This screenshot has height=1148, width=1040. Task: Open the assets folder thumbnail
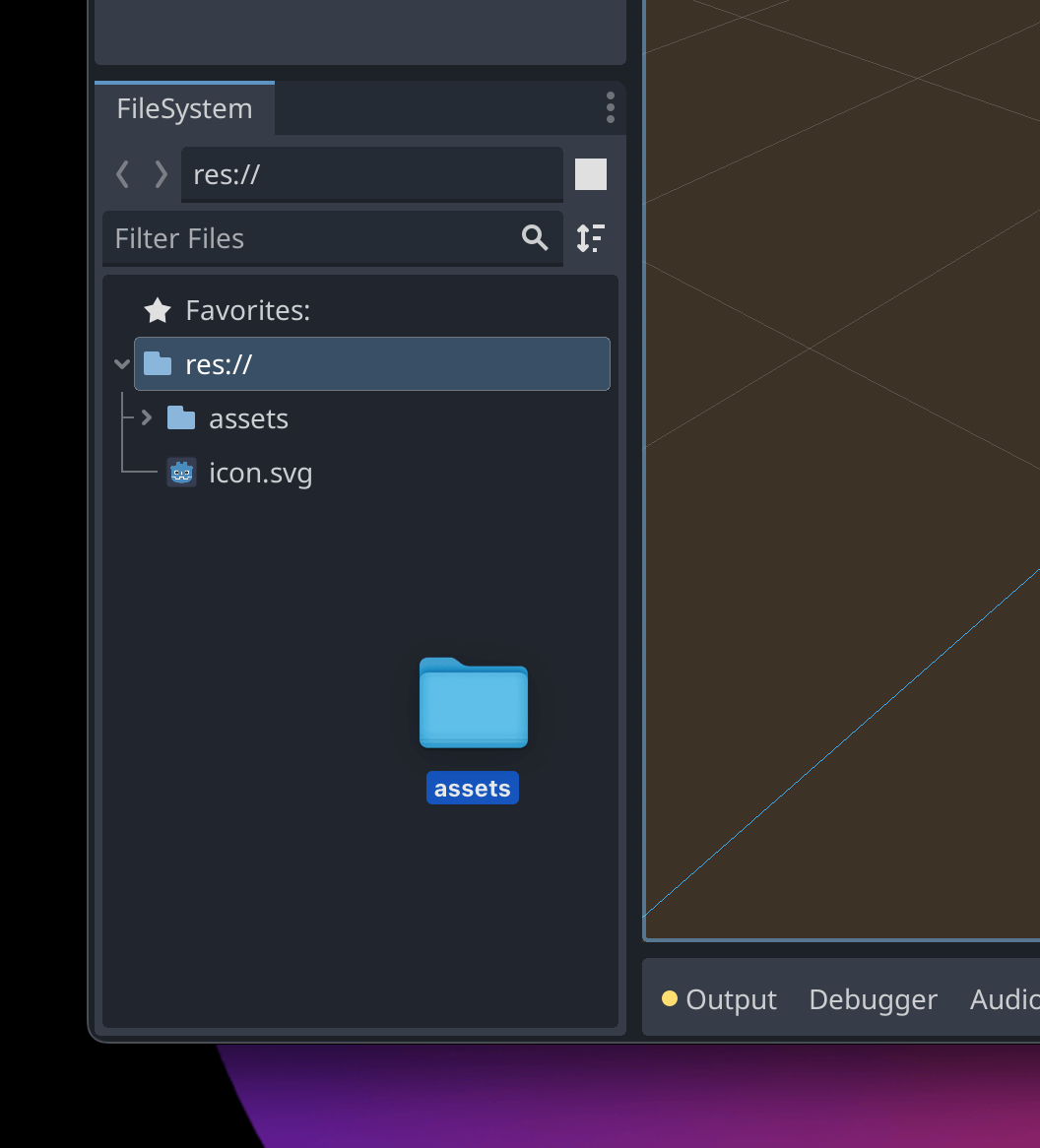(x=473, y=704)
